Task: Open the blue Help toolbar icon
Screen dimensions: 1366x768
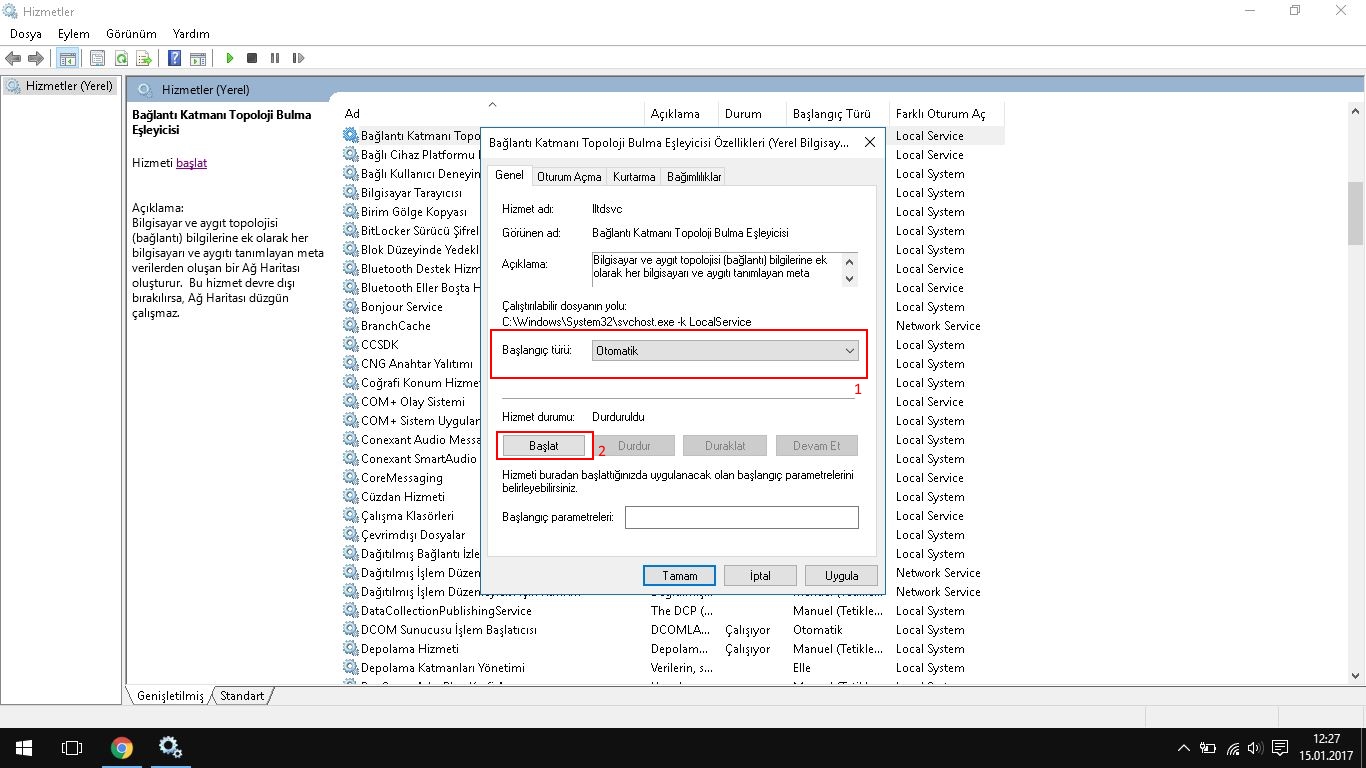Action: pyautogui.click(x=175, y=58)
